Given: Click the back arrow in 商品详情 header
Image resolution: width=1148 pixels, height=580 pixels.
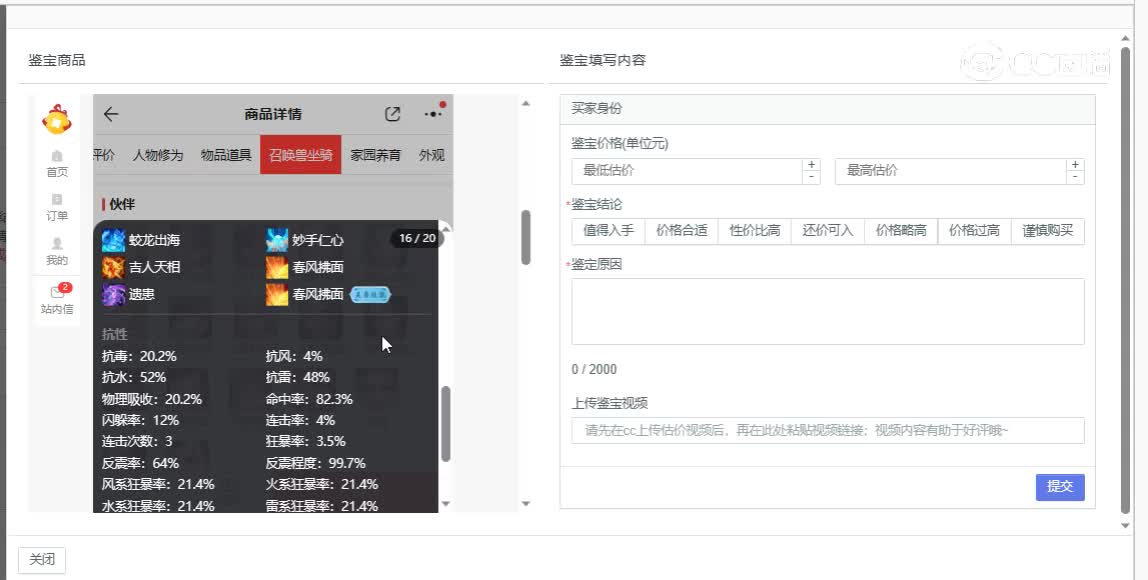Looking at the screenshot, I should coord(111,114).
